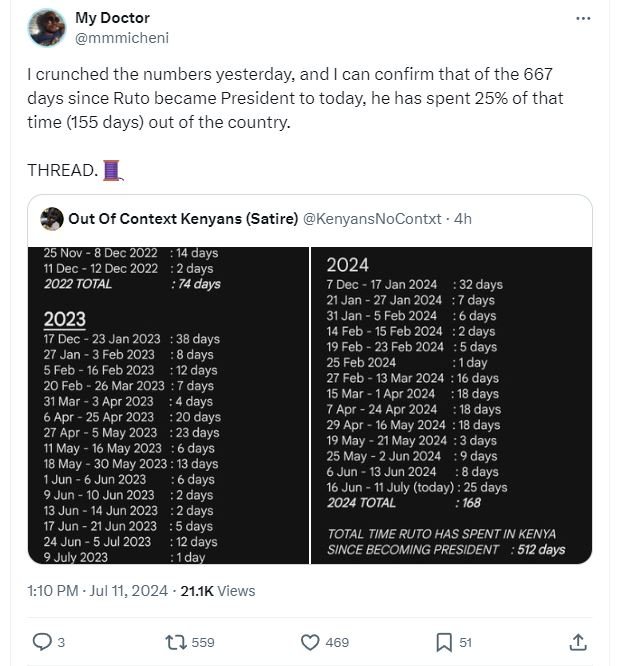Like the tweet with the heart icon
The width and height of the screenshot is (620, 666).
point(310,642)
